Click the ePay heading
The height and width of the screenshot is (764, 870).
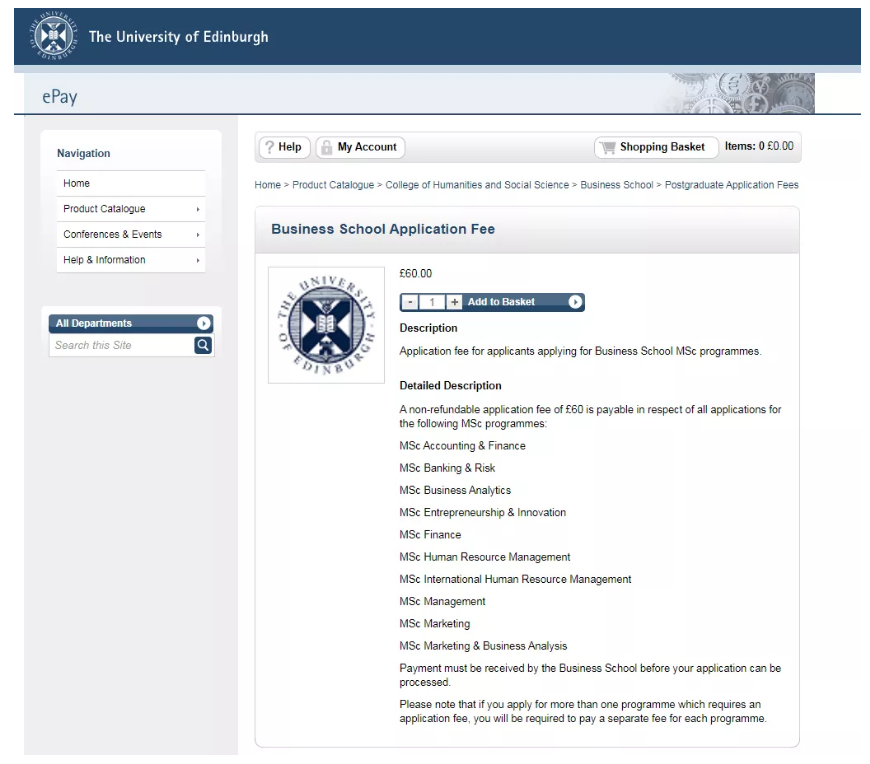coord(59,97)
